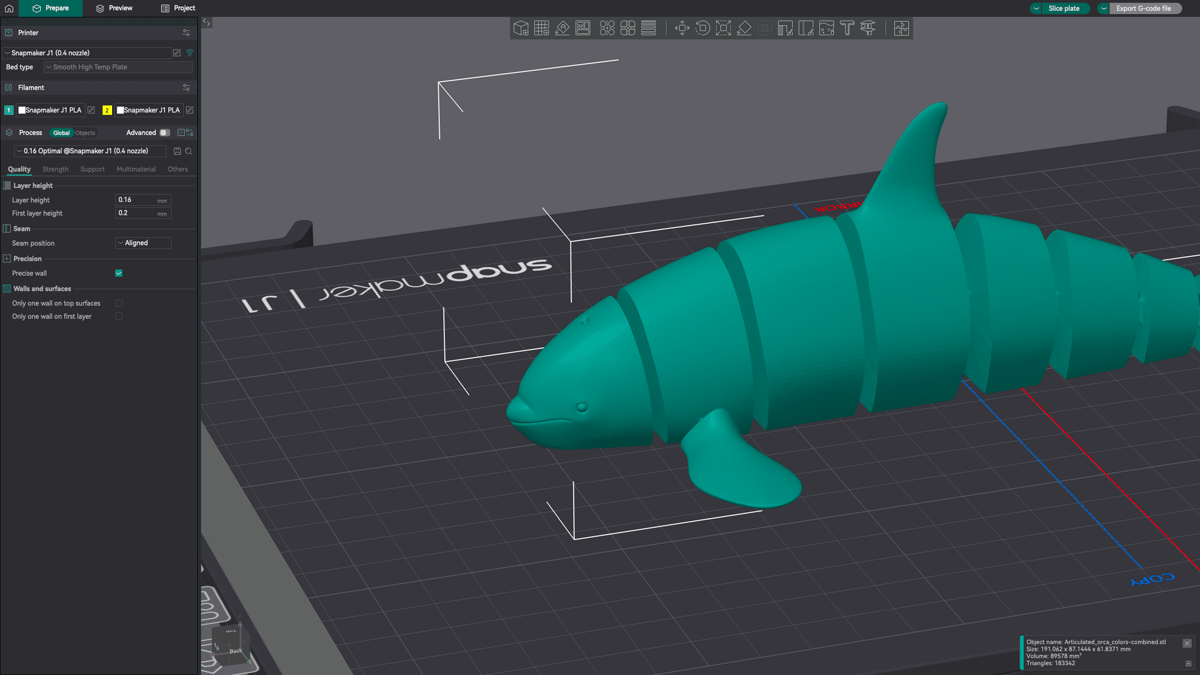Select the Rotate tool
The height and width of the screenshot is (675, 1200).
(x=703, y=28)
